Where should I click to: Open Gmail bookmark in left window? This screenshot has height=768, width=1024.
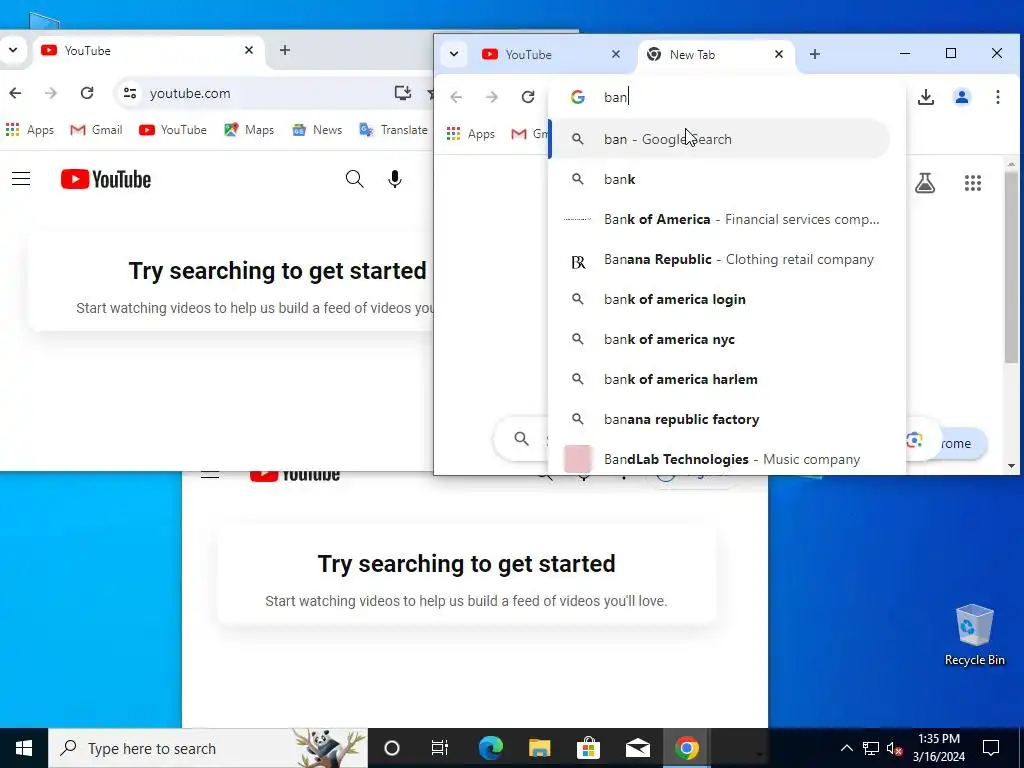coord(96,130)
